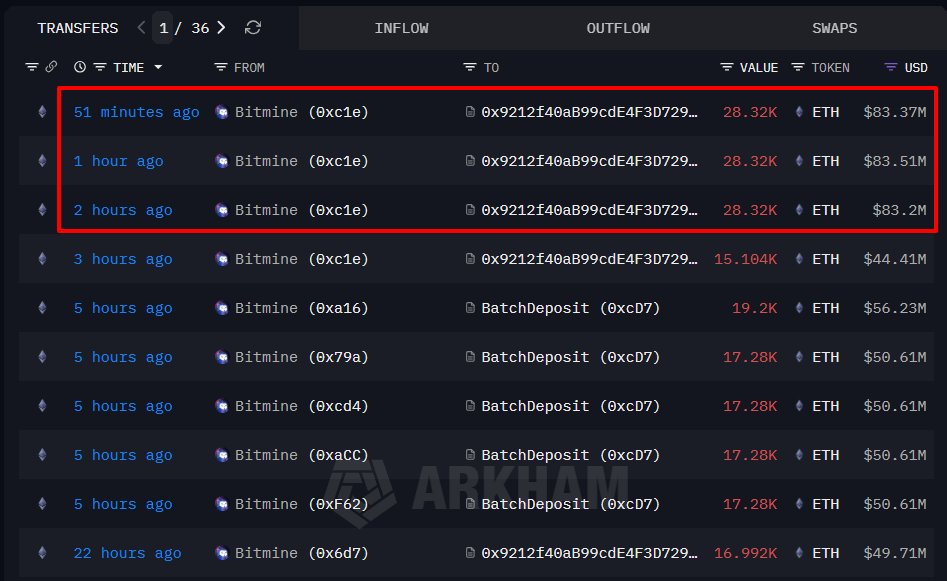Open the '51 minutes ago' transaction link
This screenshot has width=947, height=581.
pyautogui.click(x=136, y=112)
